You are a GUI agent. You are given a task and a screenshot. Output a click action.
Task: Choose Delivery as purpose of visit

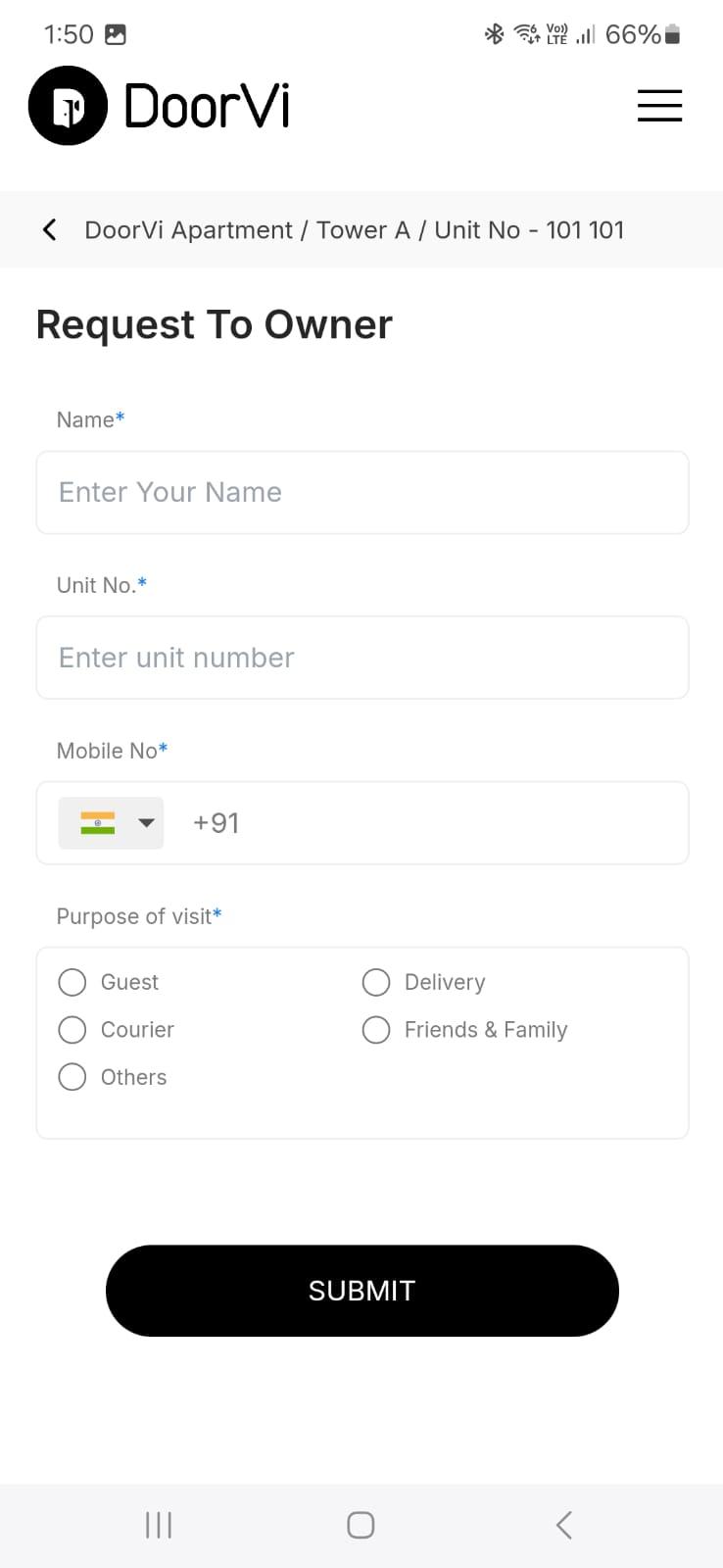click(x=376, y=982)
